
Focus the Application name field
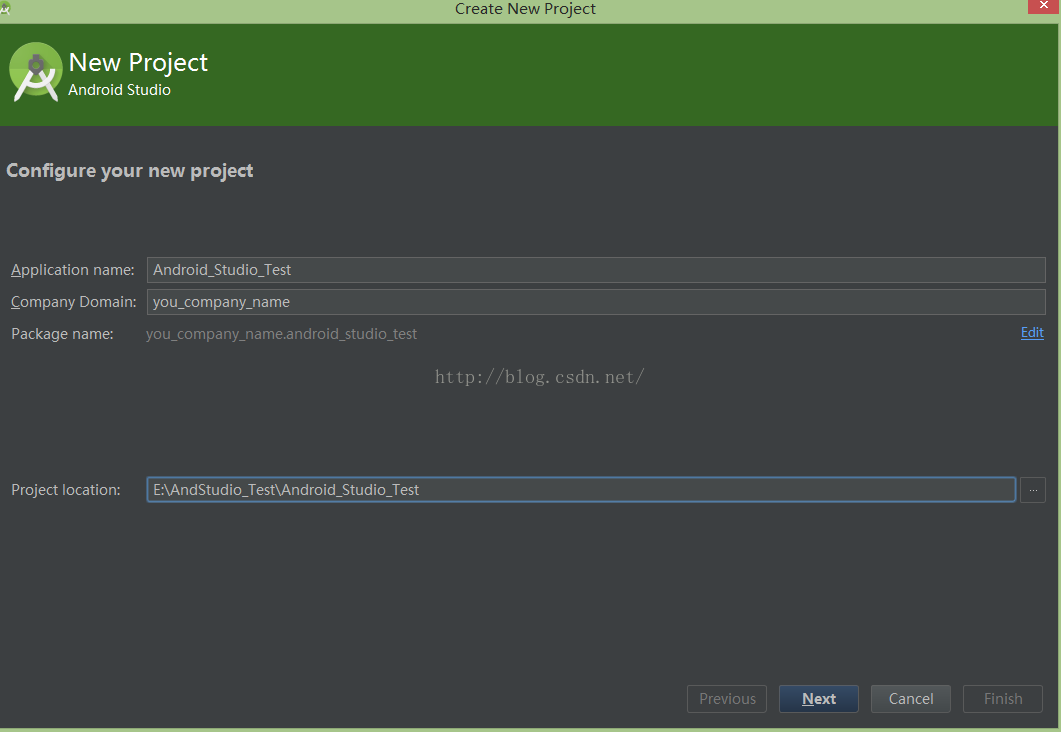tap(595, 270)
